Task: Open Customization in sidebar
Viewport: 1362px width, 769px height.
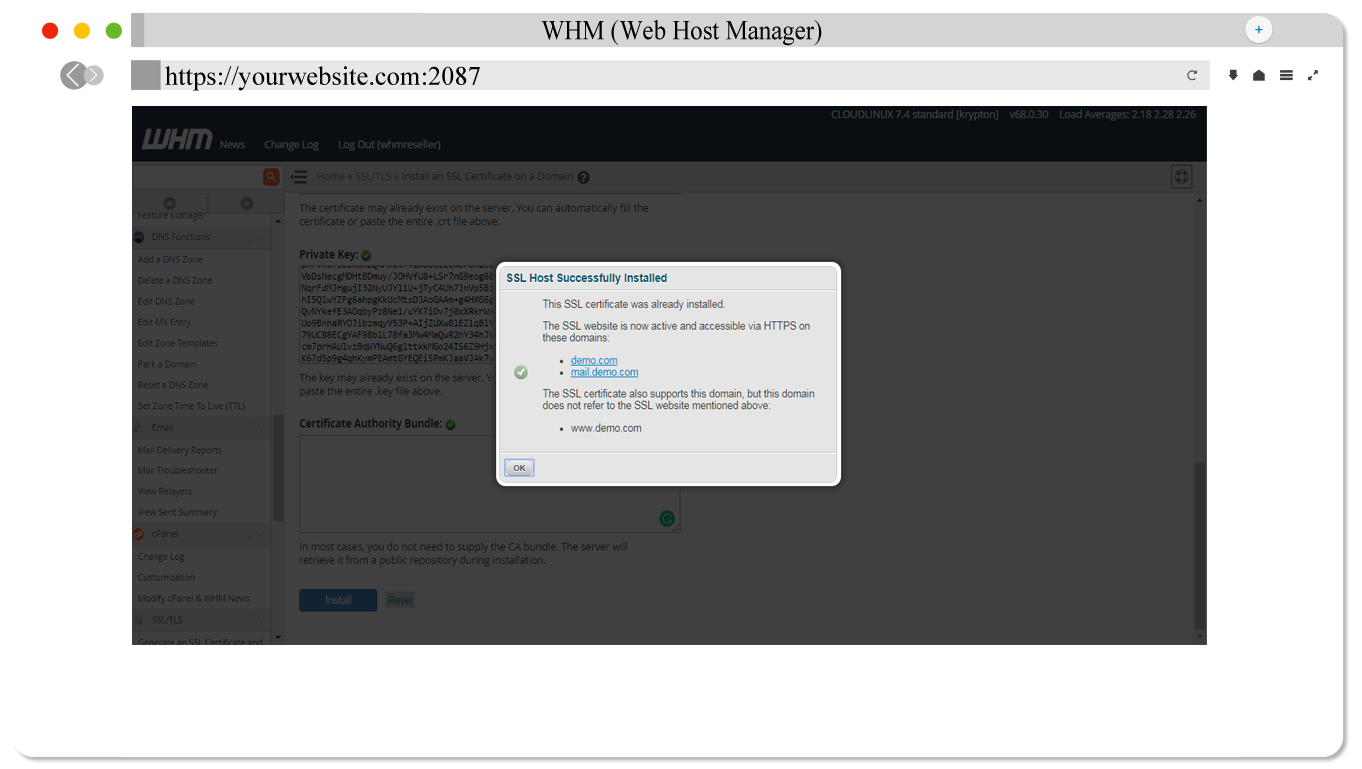Action: point(166,577)
